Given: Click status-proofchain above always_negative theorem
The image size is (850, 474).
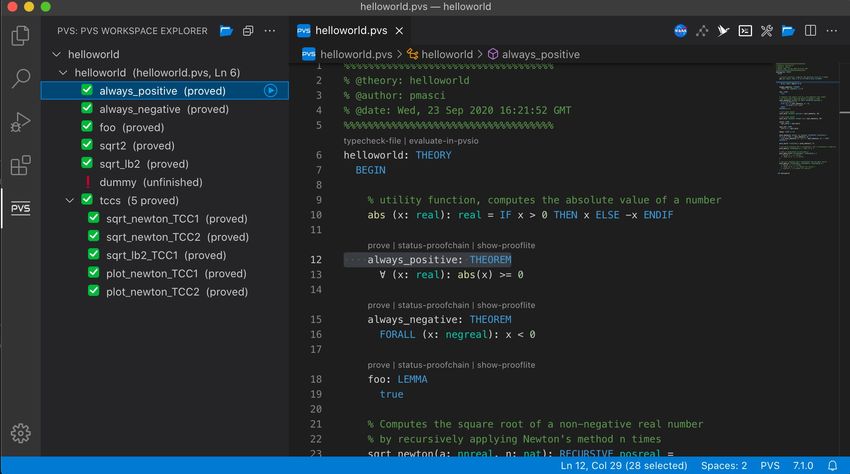Looking at the screenshot, I should [x=433, y=305].
